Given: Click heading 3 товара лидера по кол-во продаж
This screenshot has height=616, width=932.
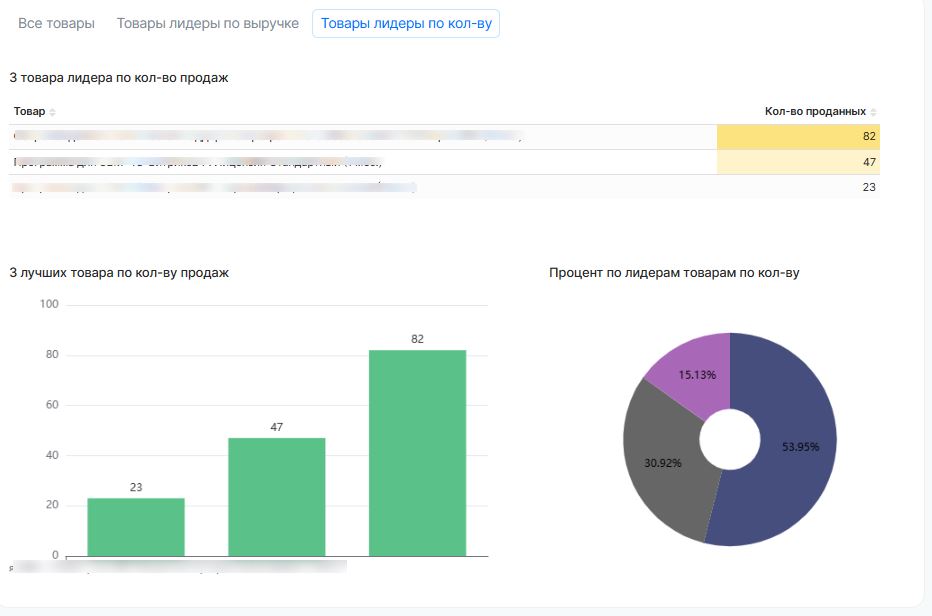Looking at the screenshot, I should point(119,77).
